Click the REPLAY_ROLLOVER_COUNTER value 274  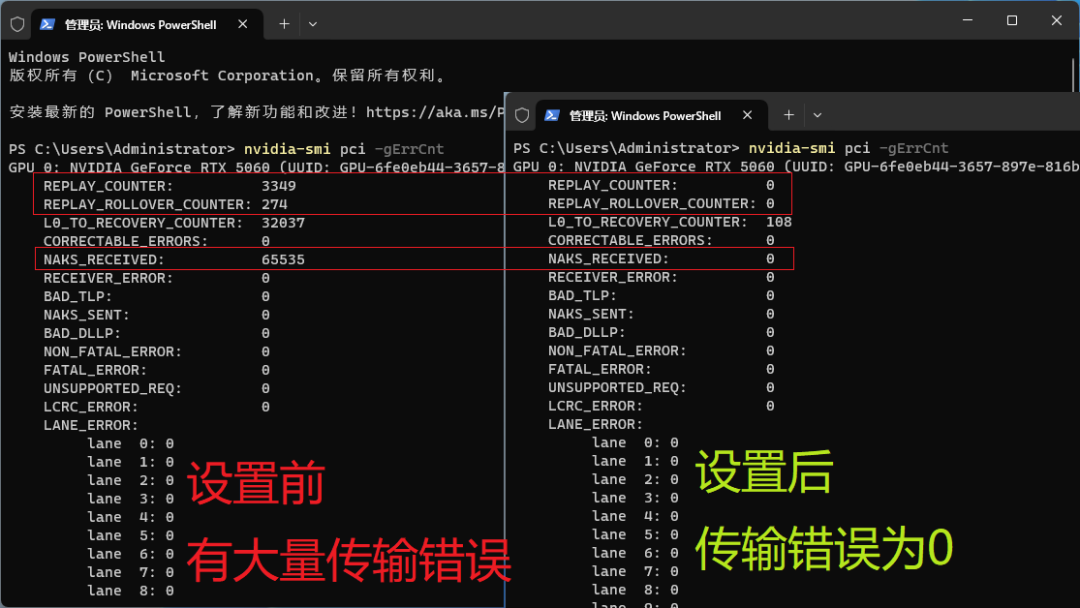tap(274, 205)
